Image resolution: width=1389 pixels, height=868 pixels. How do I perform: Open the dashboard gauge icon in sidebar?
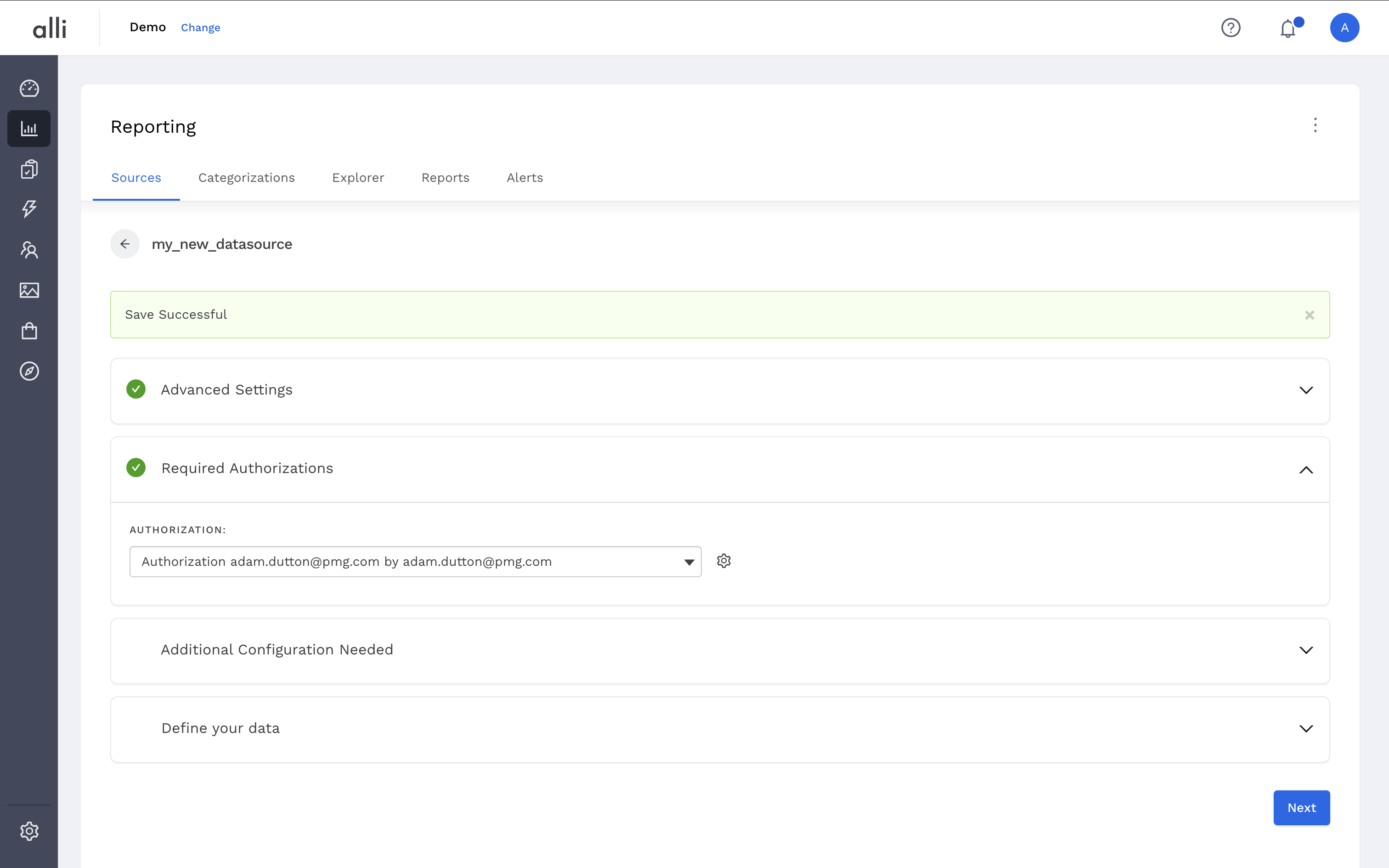click(28, 88)
